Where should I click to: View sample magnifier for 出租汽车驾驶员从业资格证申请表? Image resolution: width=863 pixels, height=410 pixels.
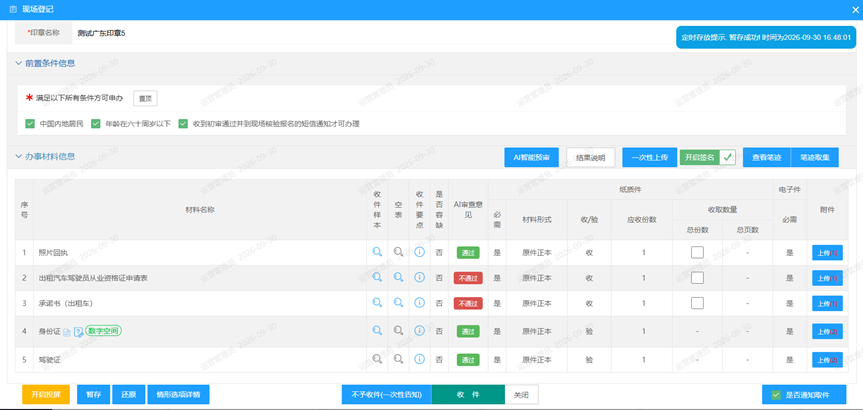[377, 277]
